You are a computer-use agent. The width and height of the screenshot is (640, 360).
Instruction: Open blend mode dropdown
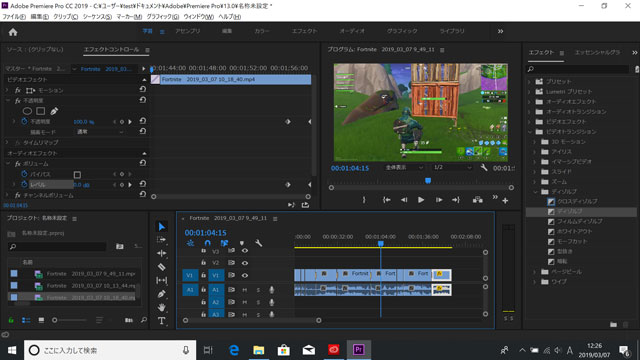tap(100, 132)
